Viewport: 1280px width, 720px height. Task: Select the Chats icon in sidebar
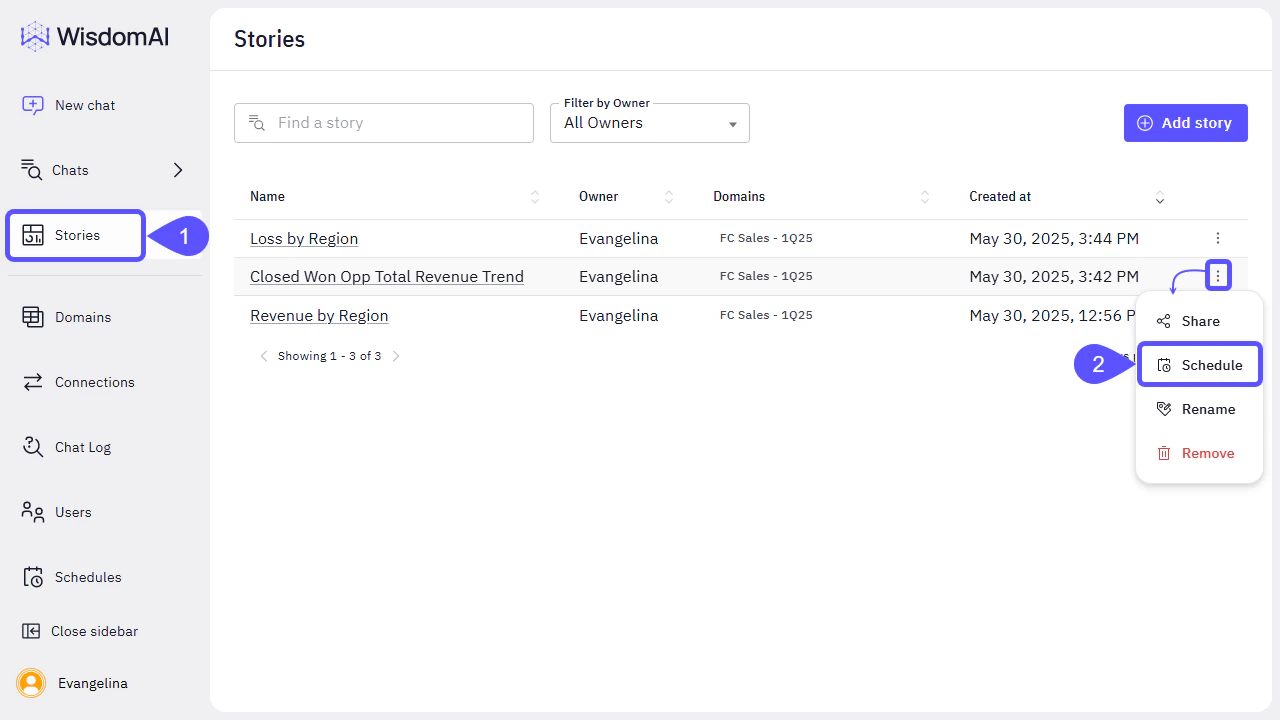[x=31, y=170]
